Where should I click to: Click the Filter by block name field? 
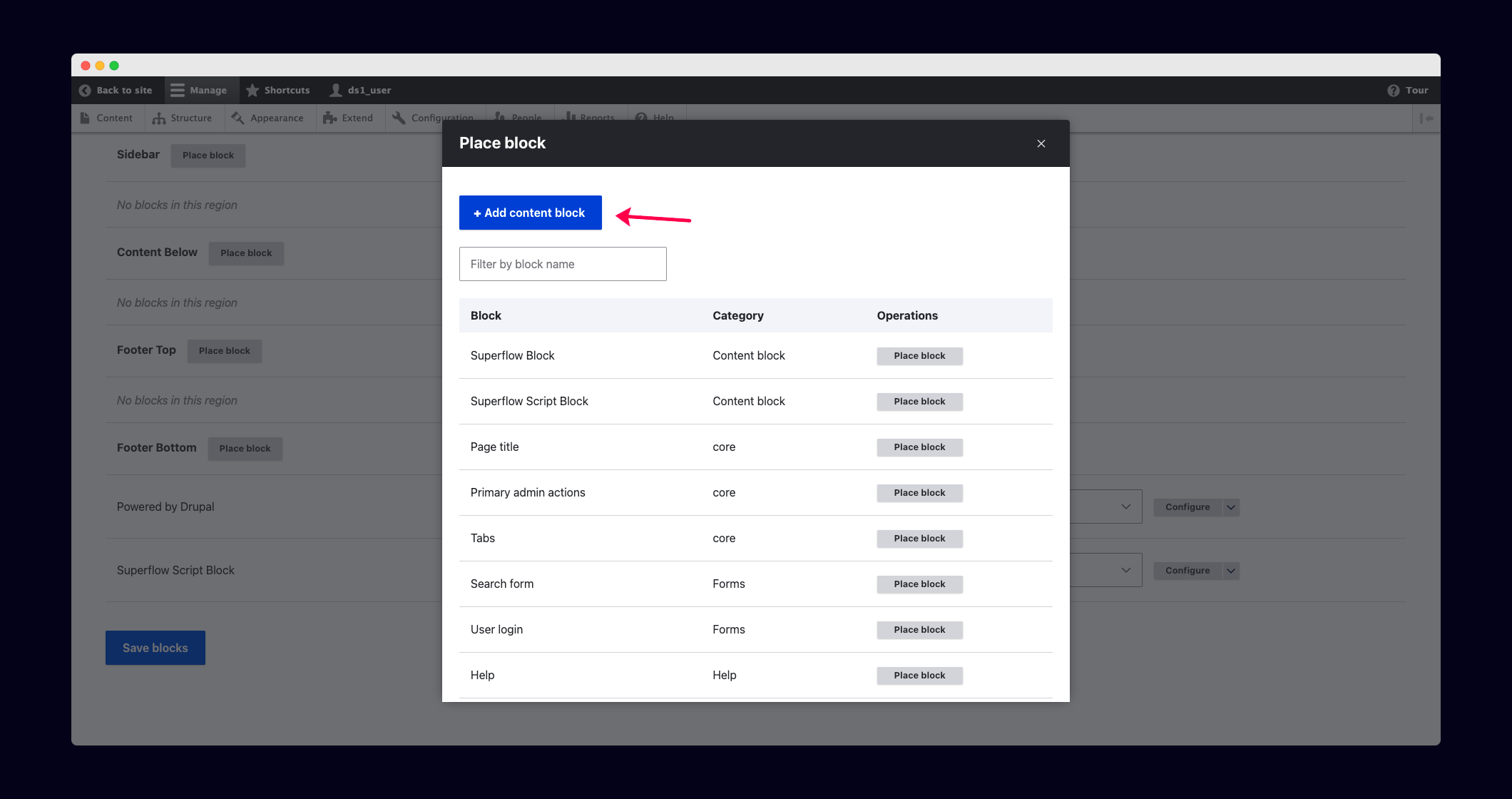tap(563, 264)
